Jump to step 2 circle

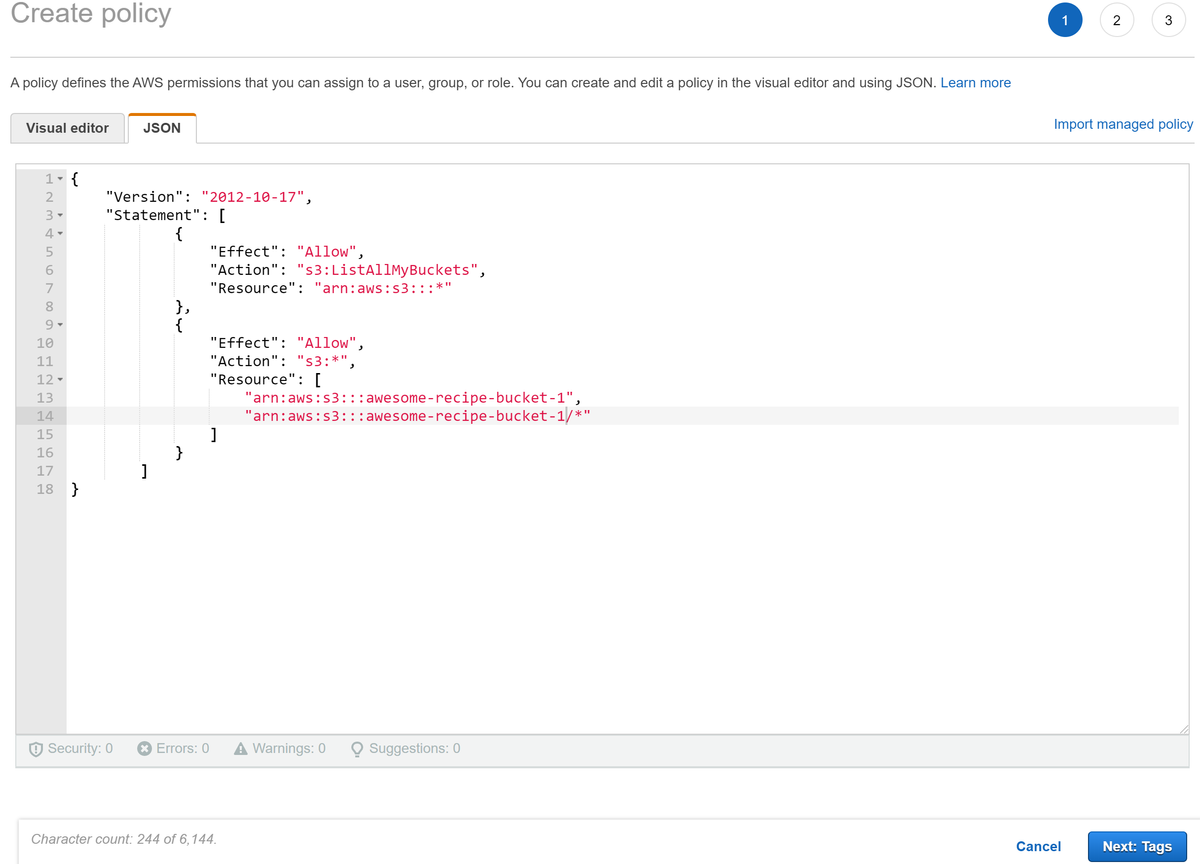[1116, 20]
